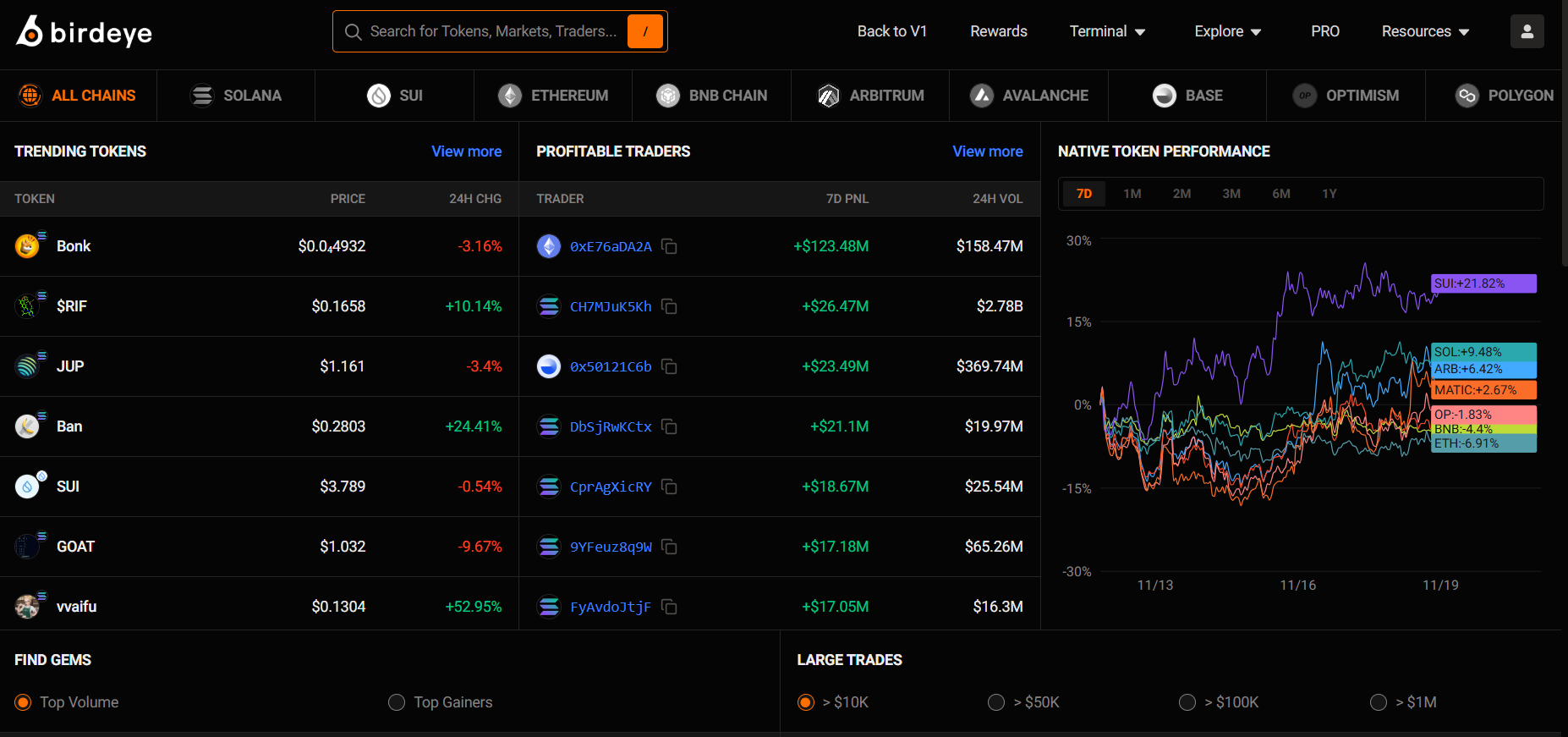Click the vvaifu token icon
Viewport: 1568px width, 737px height.
click(x=28, y=607)
